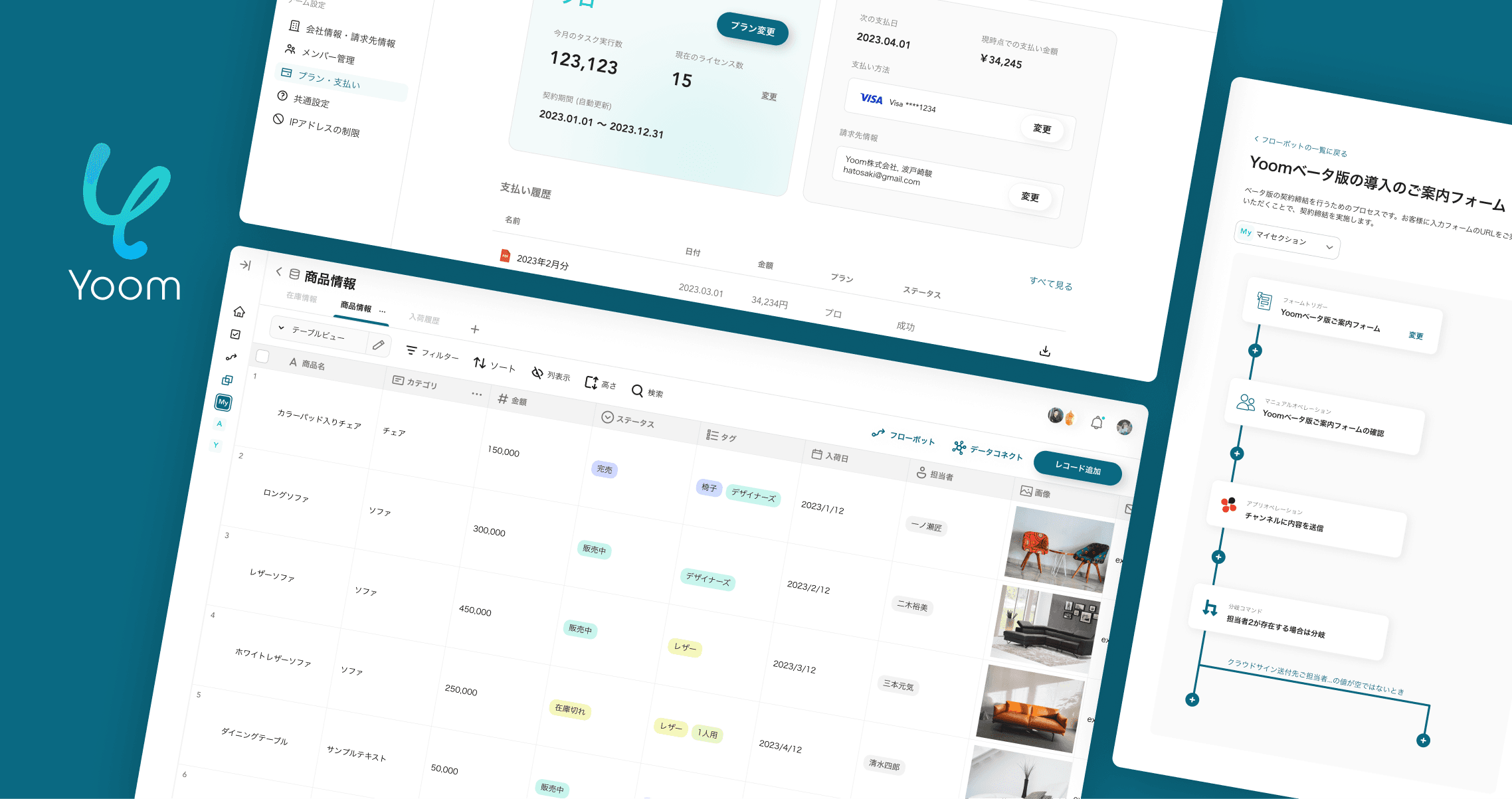
Task: Open the カテゴリ column options ellipsis
Action: (476, 394)
